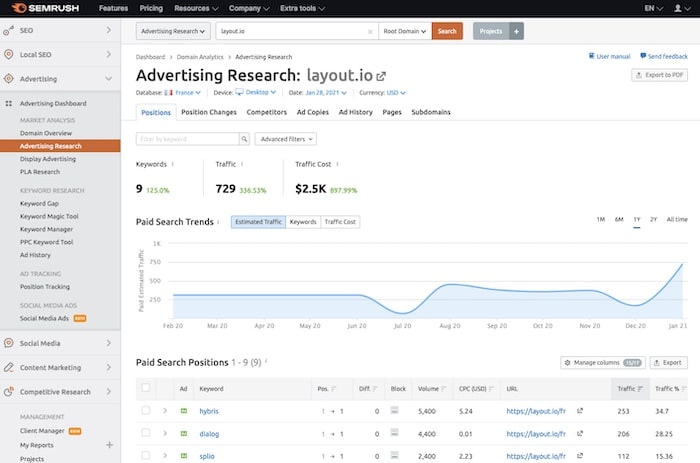This screenshot has width=700, height=463.
Task: Open the Root Domain dropdown
Action: click(405, 31)
